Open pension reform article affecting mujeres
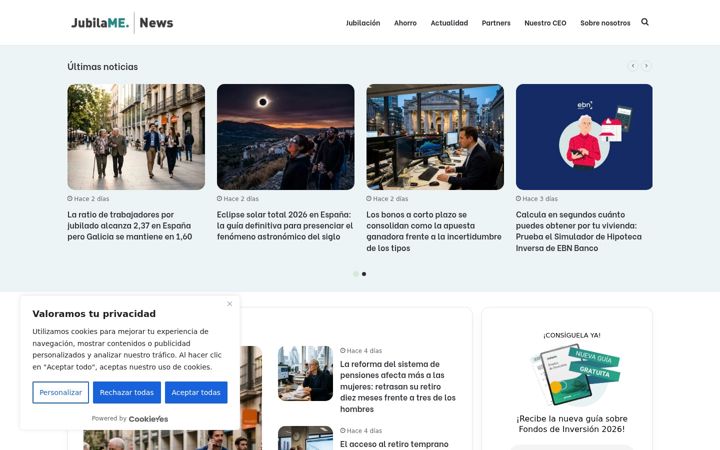720x450 pixels. [398, 386]
